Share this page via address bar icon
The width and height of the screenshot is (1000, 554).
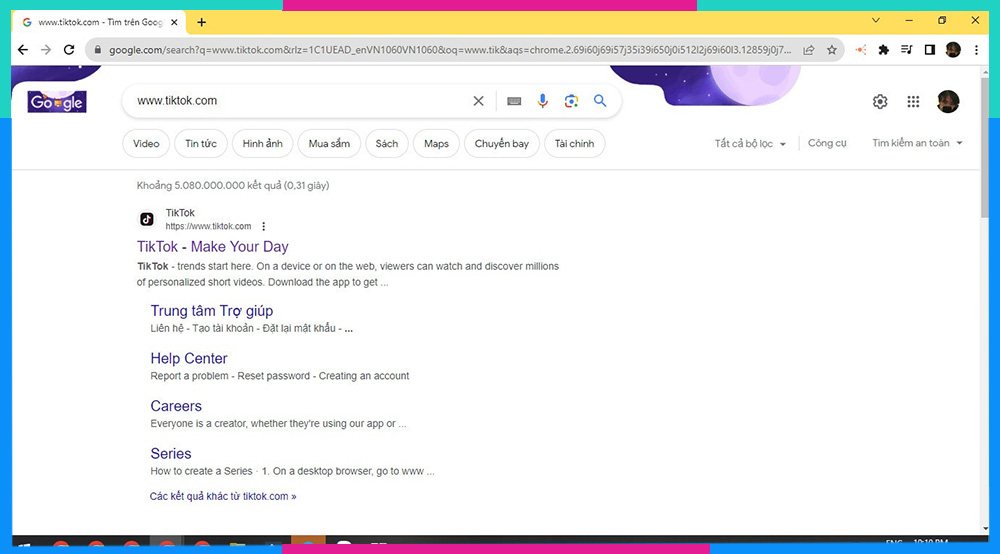point(809,50)
